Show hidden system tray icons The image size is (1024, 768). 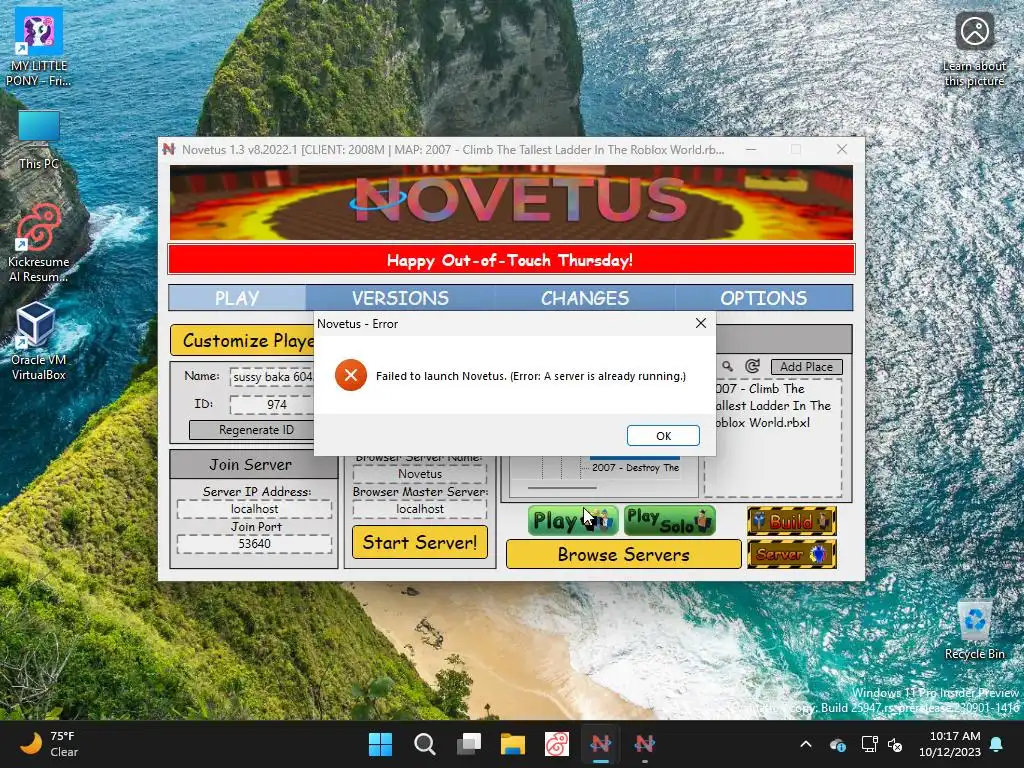tap(806, 744)
